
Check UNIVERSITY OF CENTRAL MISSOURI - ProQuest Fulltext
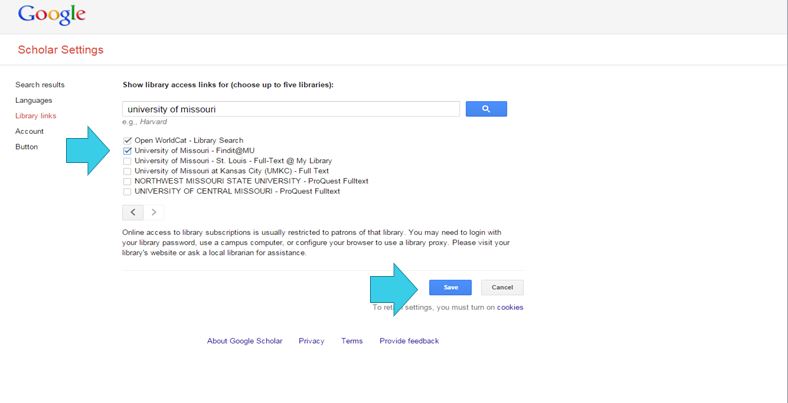127,191
